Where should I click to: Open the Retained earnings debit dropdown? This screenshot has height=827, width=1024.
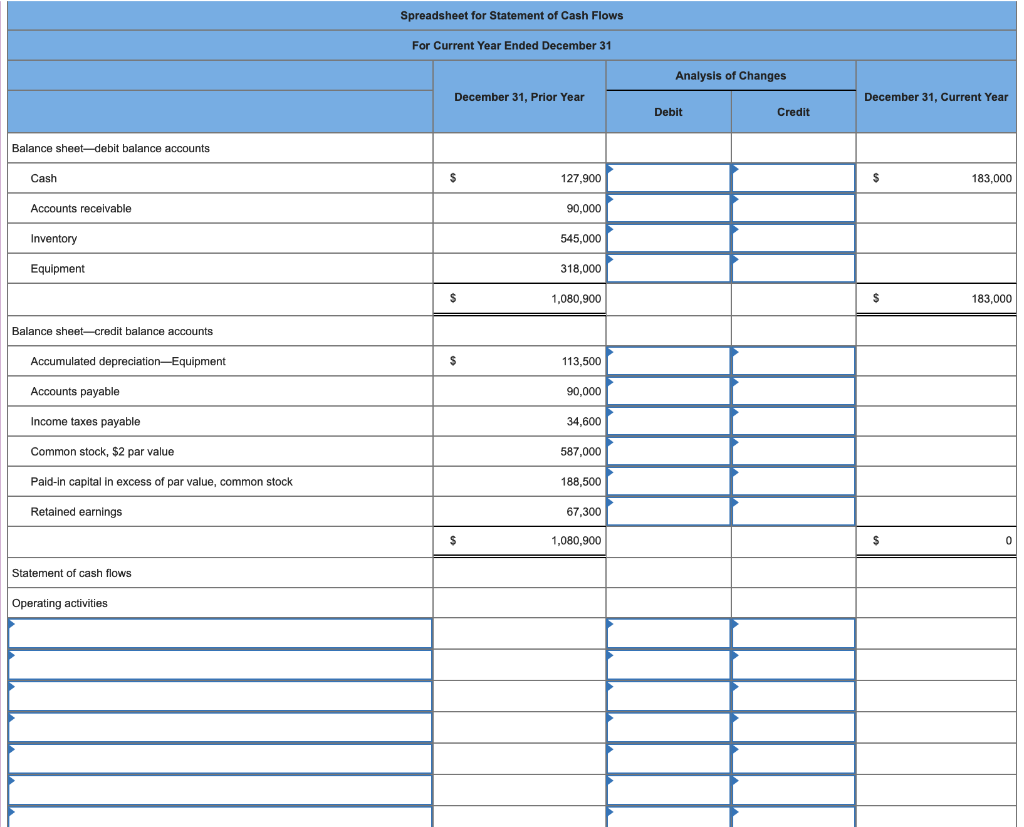tap(668, 511)
